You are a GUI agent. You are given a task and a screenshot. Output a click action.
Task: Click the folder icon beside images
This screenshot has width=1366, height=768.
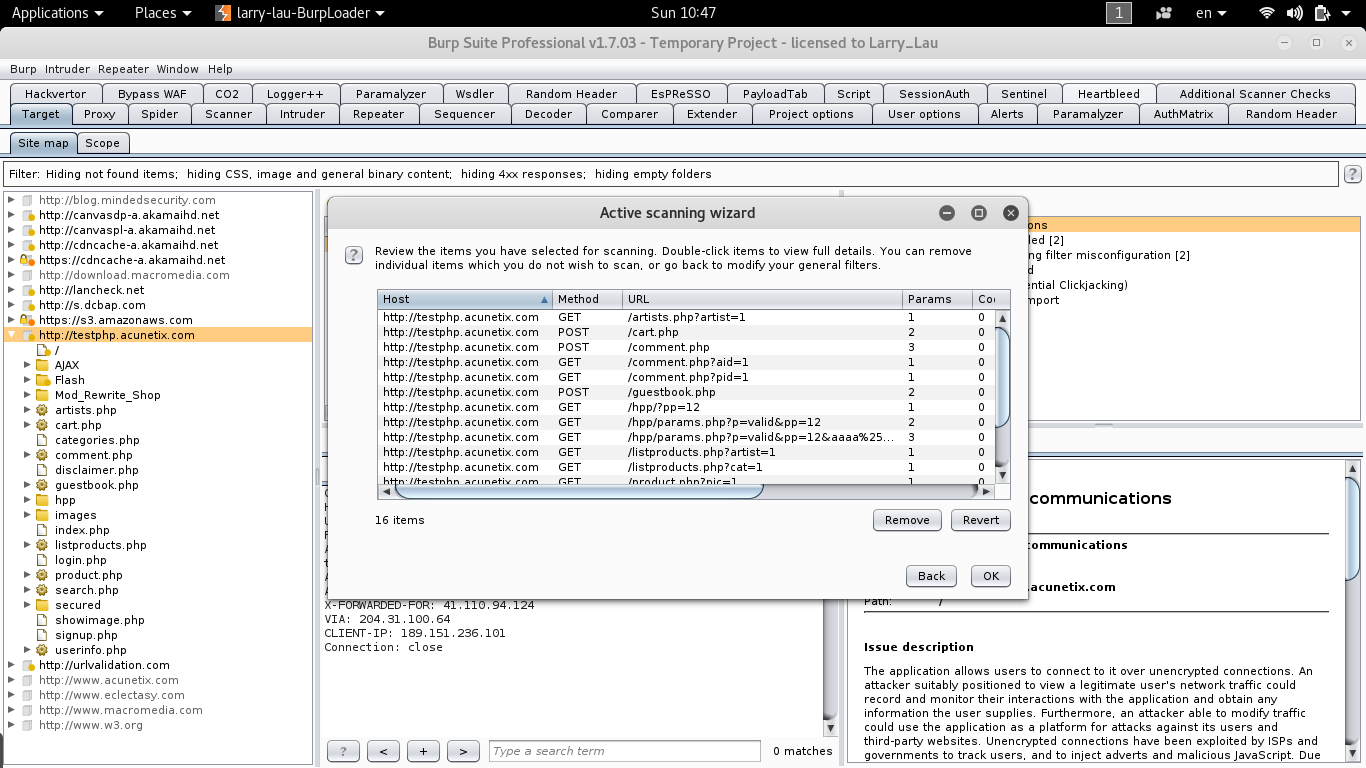[x=43, y=515]
